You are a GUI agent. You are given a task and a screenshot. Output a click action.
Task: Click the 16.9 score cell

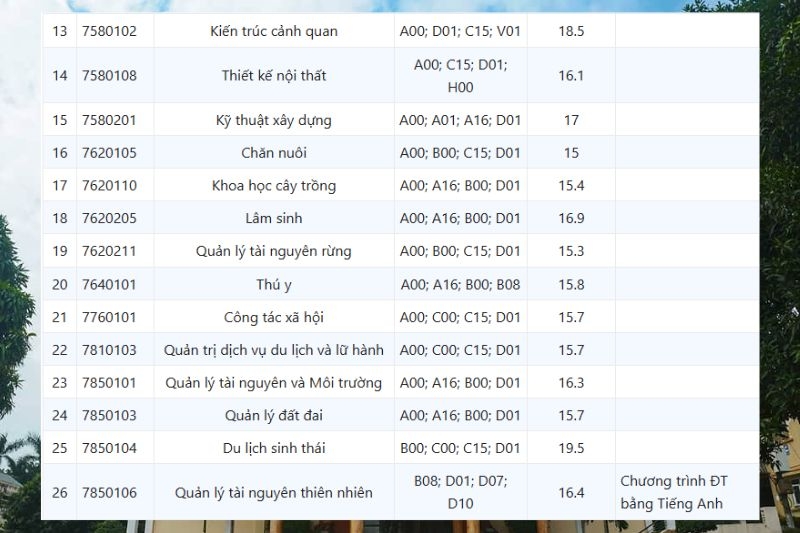pos(571,218)
